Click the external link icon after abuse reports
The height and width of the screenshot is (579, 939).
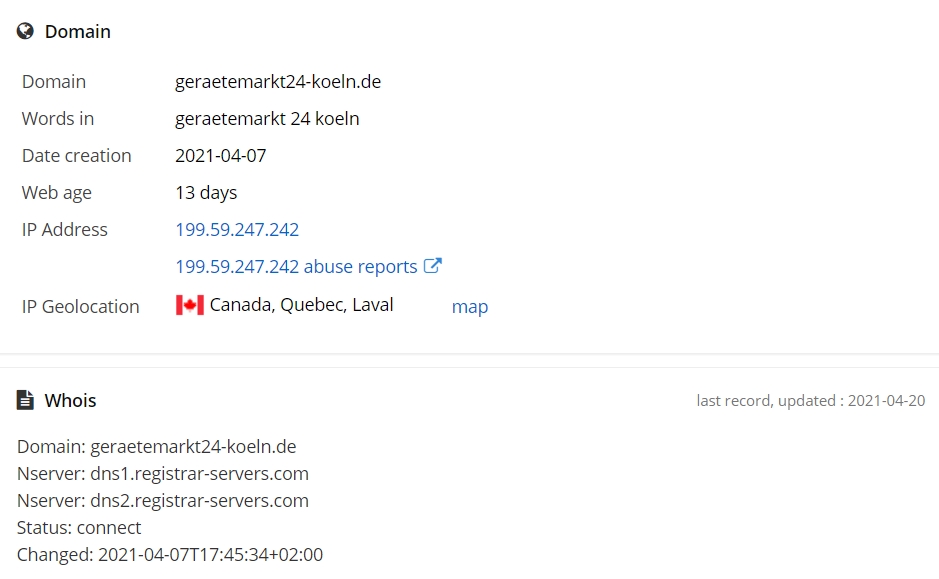(433, 266)
